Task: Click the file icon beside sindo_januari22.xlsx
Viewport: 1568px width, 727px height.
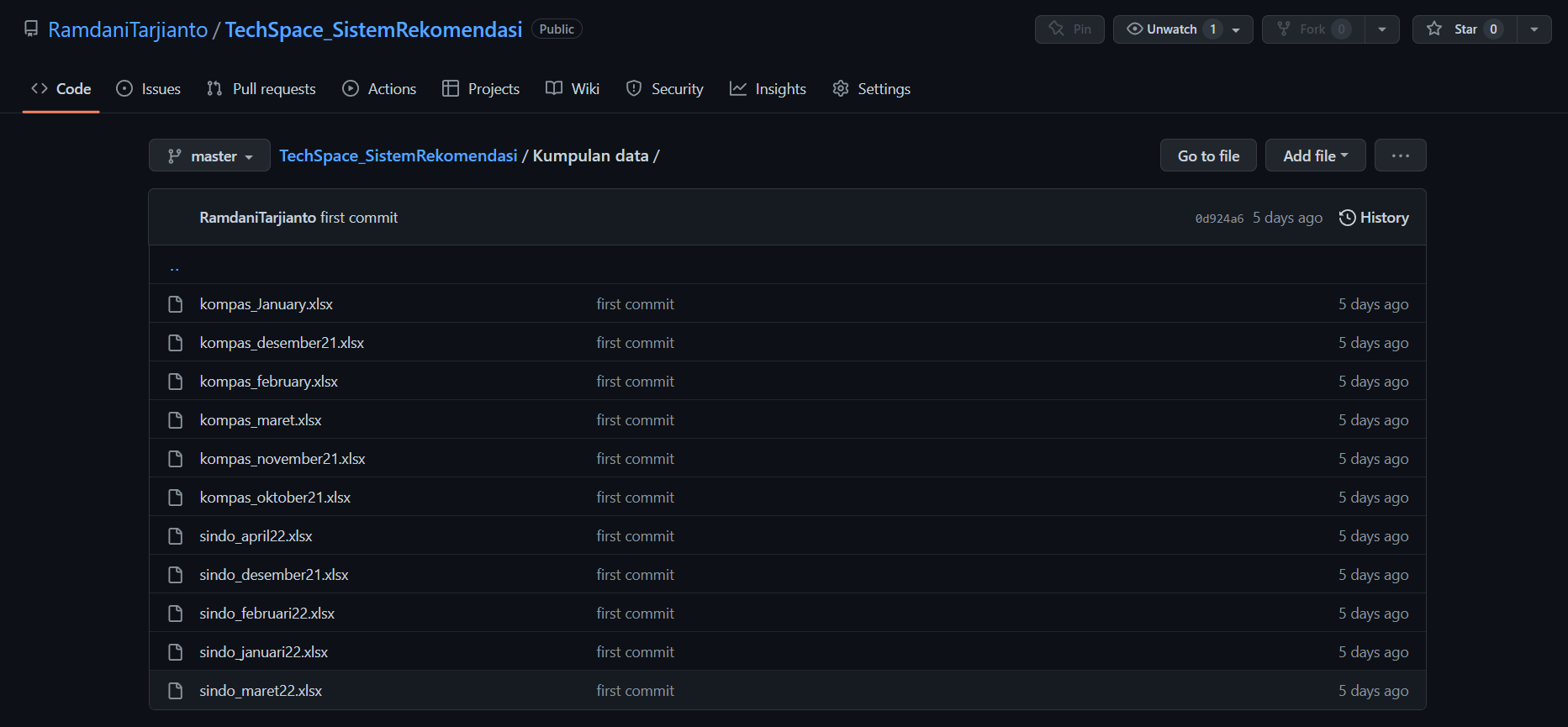Action: [x=175, y=652]
